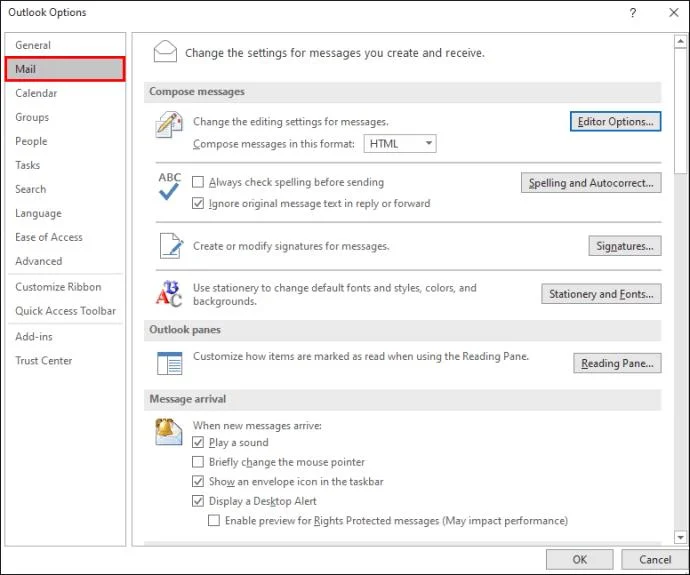This screenshot has height=575, width=690.
Task: Open Spelling and Autocorrect settings
Action: coord(591,183)
